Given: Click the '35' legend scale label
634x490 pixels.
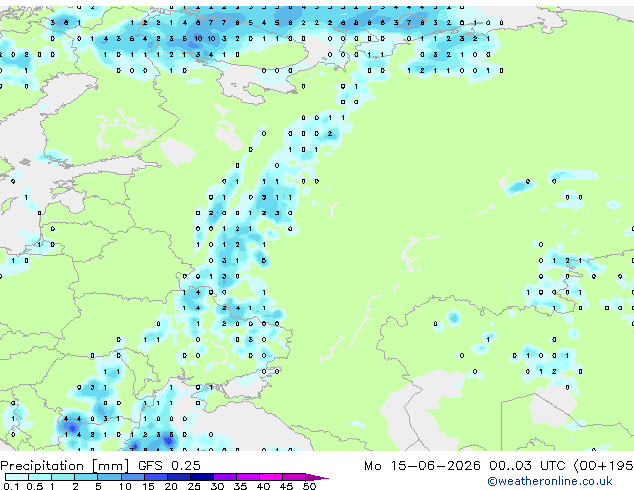Looking at the screenshot, I should tap(240, 486).
